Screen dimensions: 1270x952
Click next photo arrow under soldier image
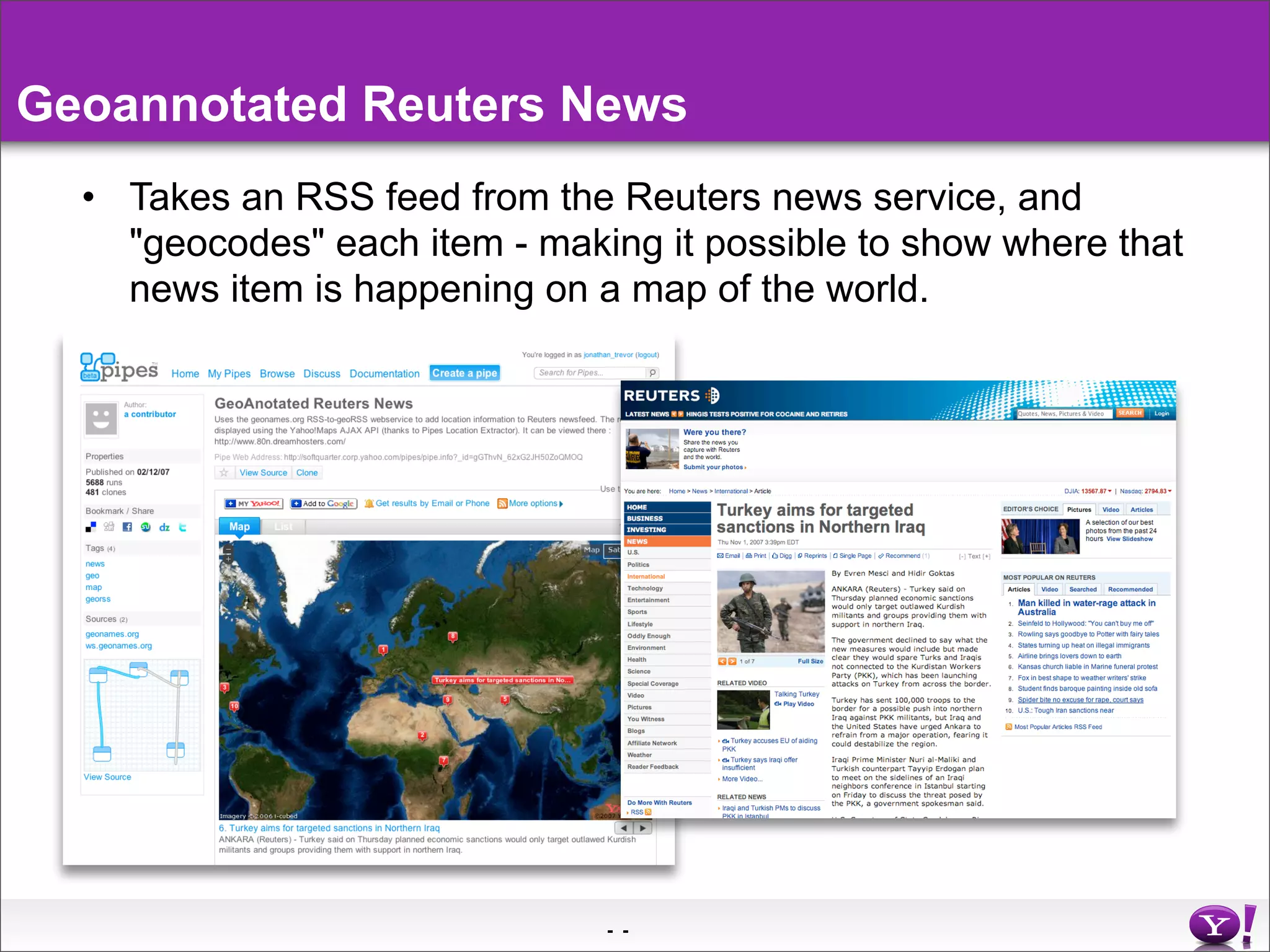coord(732,661)
